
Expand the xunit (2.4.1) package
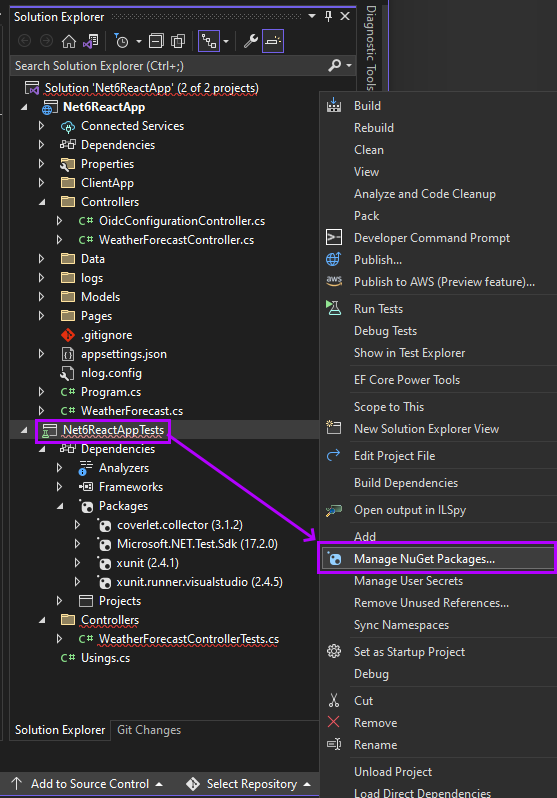[77, 563]
